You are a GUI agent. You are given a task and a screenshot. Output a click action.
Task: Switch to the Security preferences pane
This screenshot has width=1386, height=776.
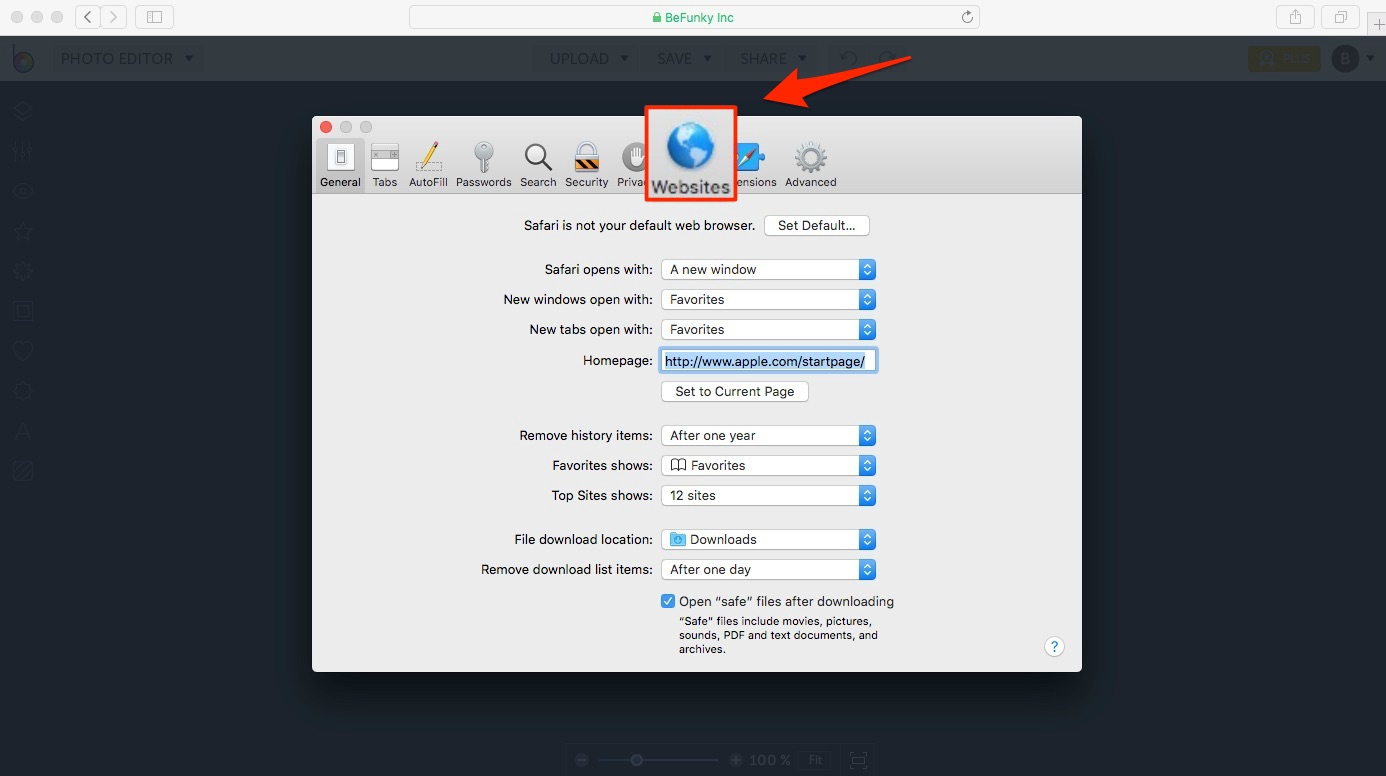tap(586, 165)
